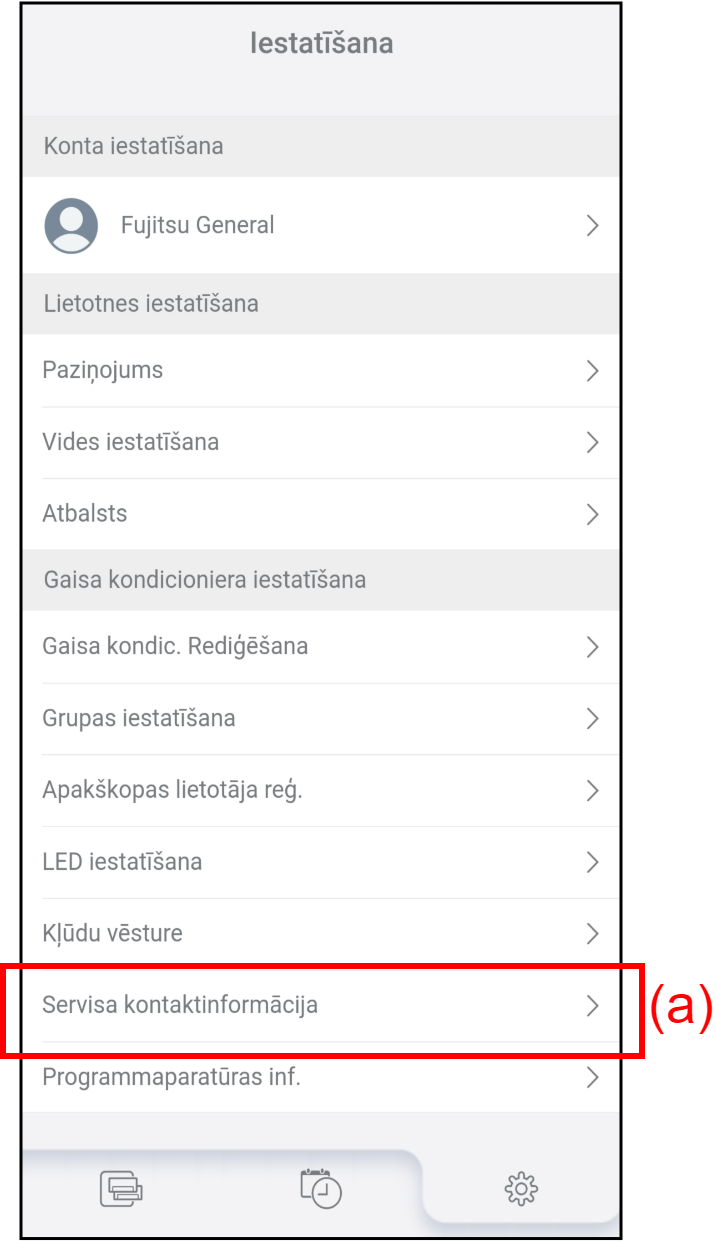
Task: Click the chevron beside Vides iestatīšana
Action: (x=593, y=442)
